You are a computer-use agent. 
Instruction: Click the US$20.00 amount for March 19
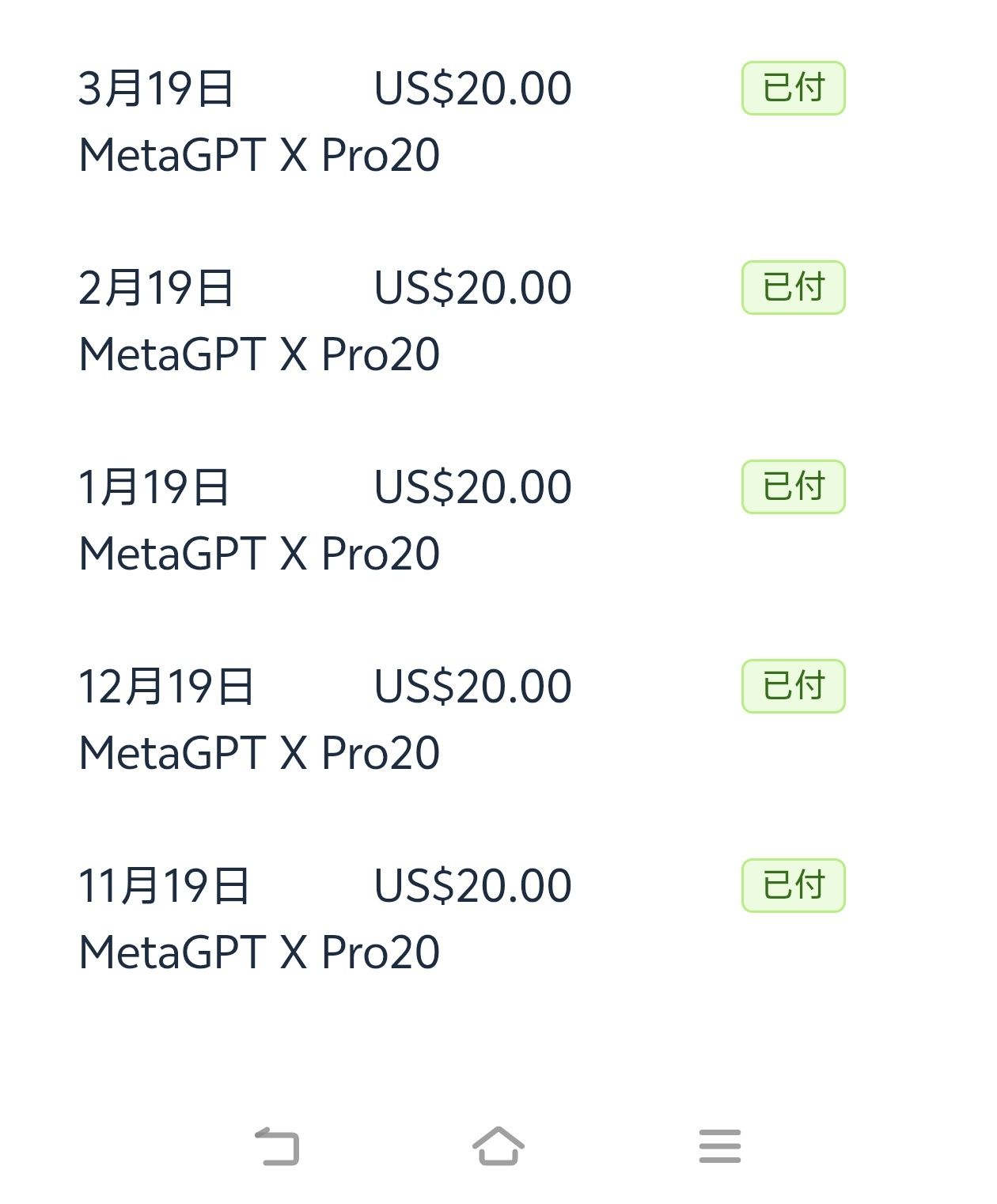tap(472, 88)
